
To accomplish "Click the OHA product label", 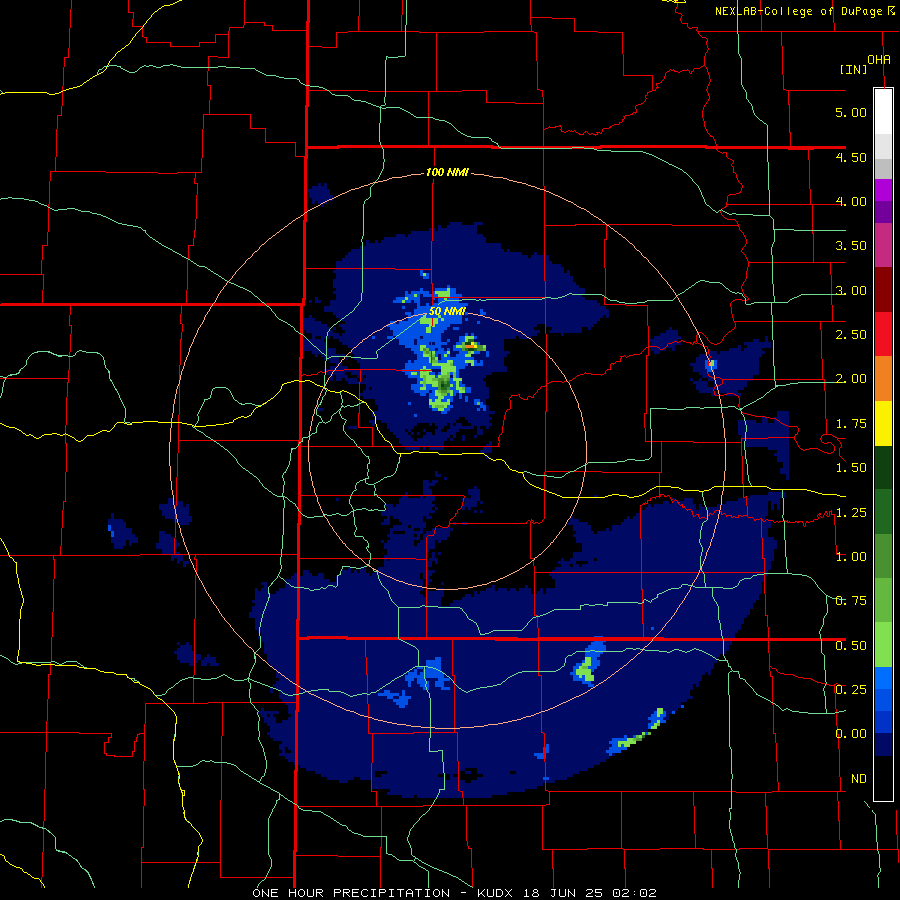I will point(879,60).
